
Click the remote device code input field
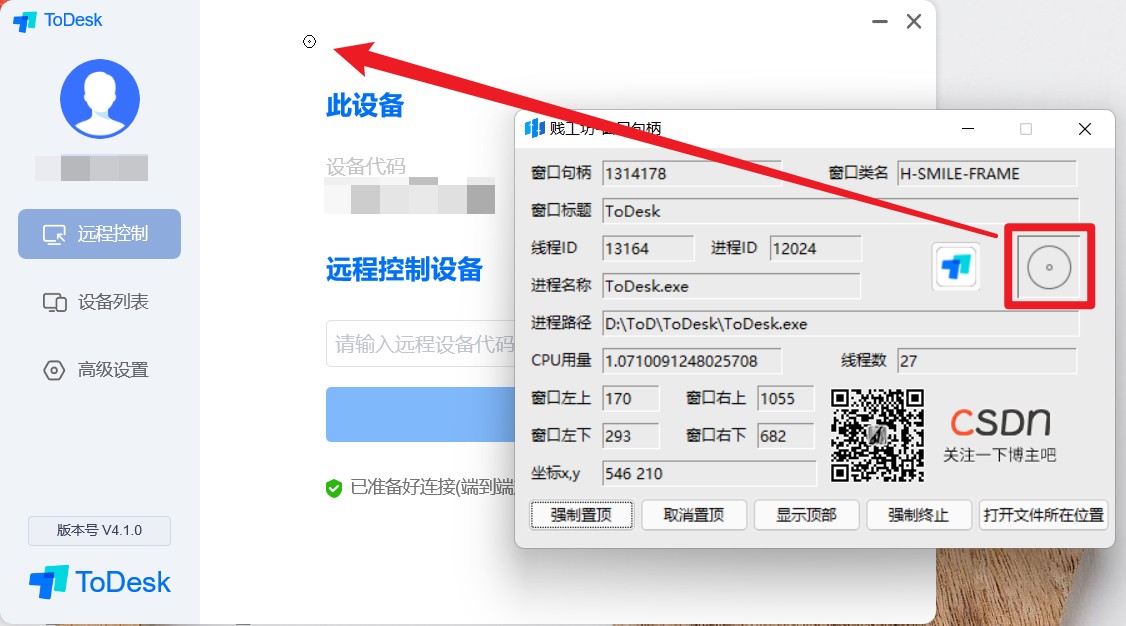[421, 344]
